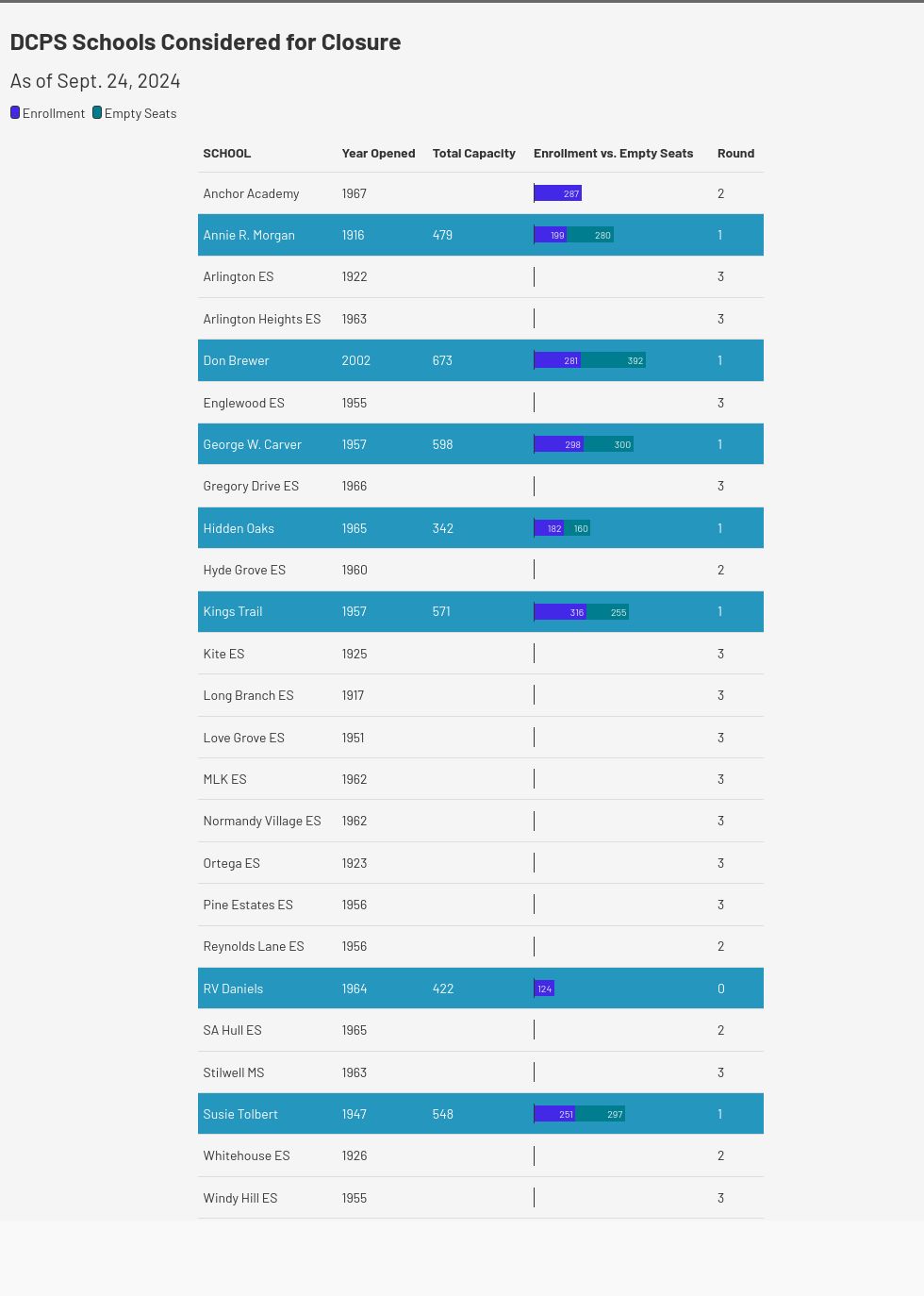Click the Stilwell MS school name

click(234, 1072)
